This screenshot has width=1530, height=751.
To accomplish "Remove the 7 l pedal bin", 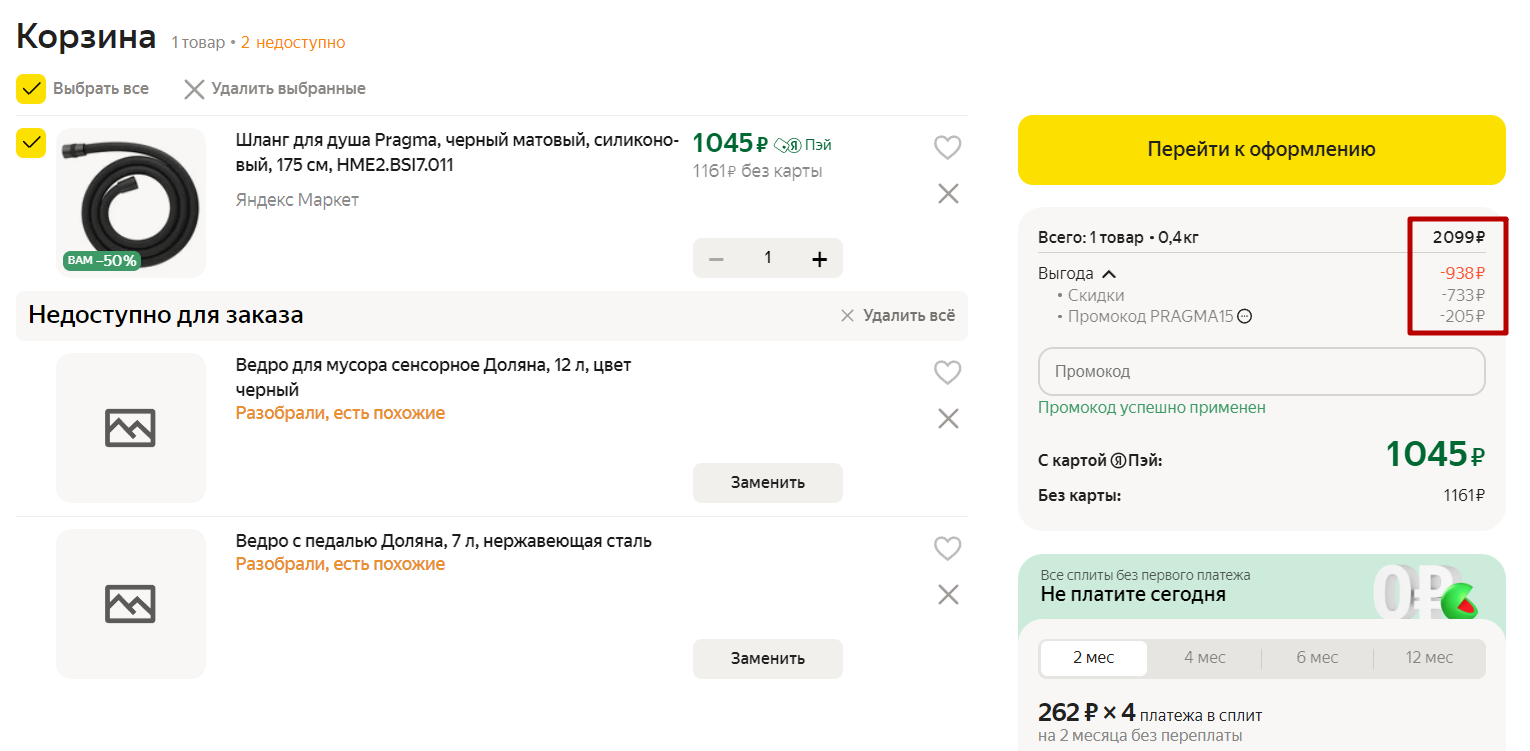I will tap(948, 595).
